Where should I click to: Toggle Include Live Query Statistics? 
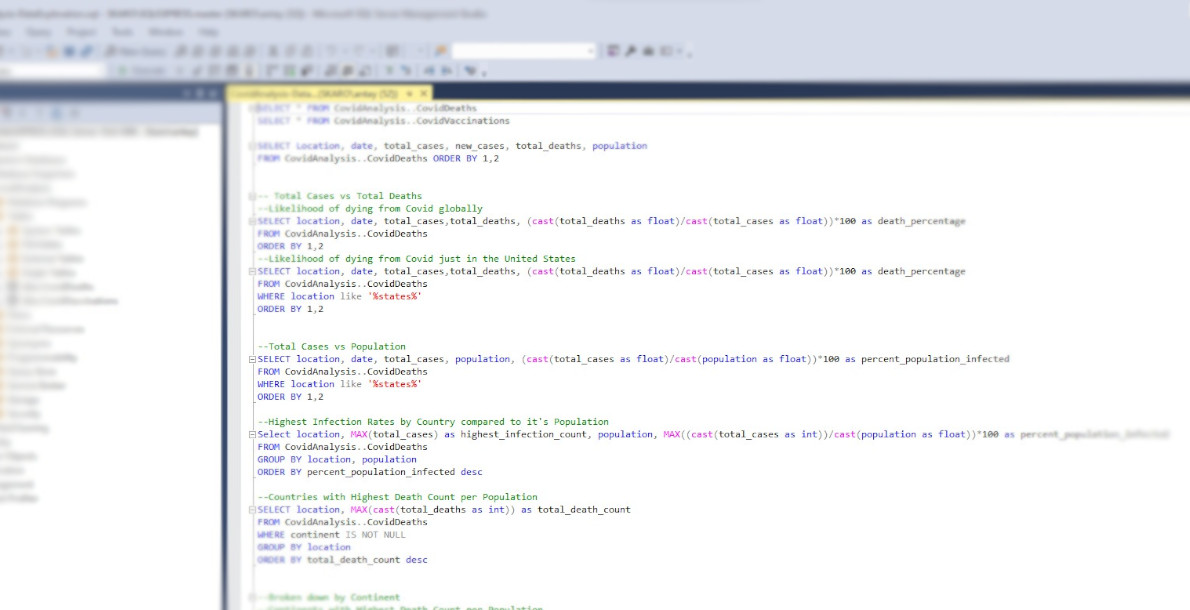(x=289, y=71)
